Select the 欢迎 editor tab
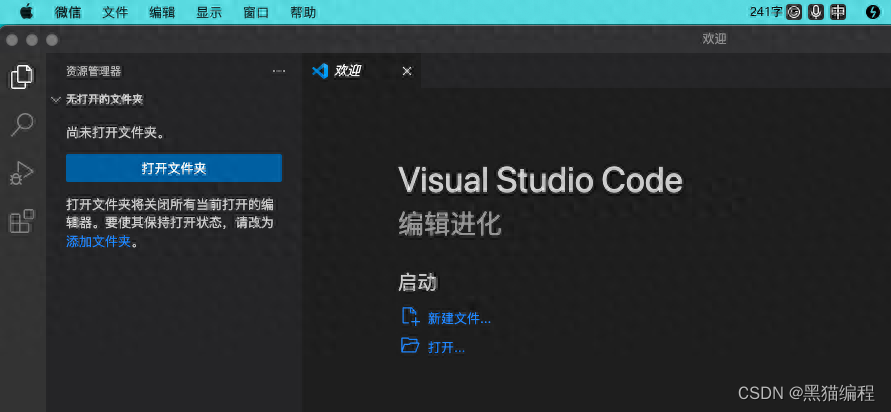 [361, 71]
